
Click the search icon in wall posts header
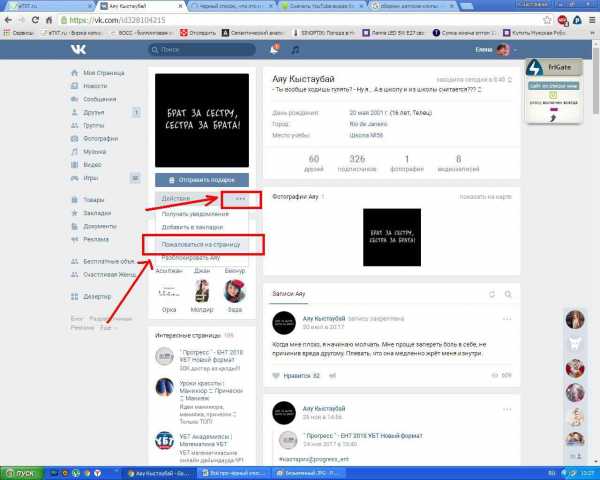click(x=508, y=294)
